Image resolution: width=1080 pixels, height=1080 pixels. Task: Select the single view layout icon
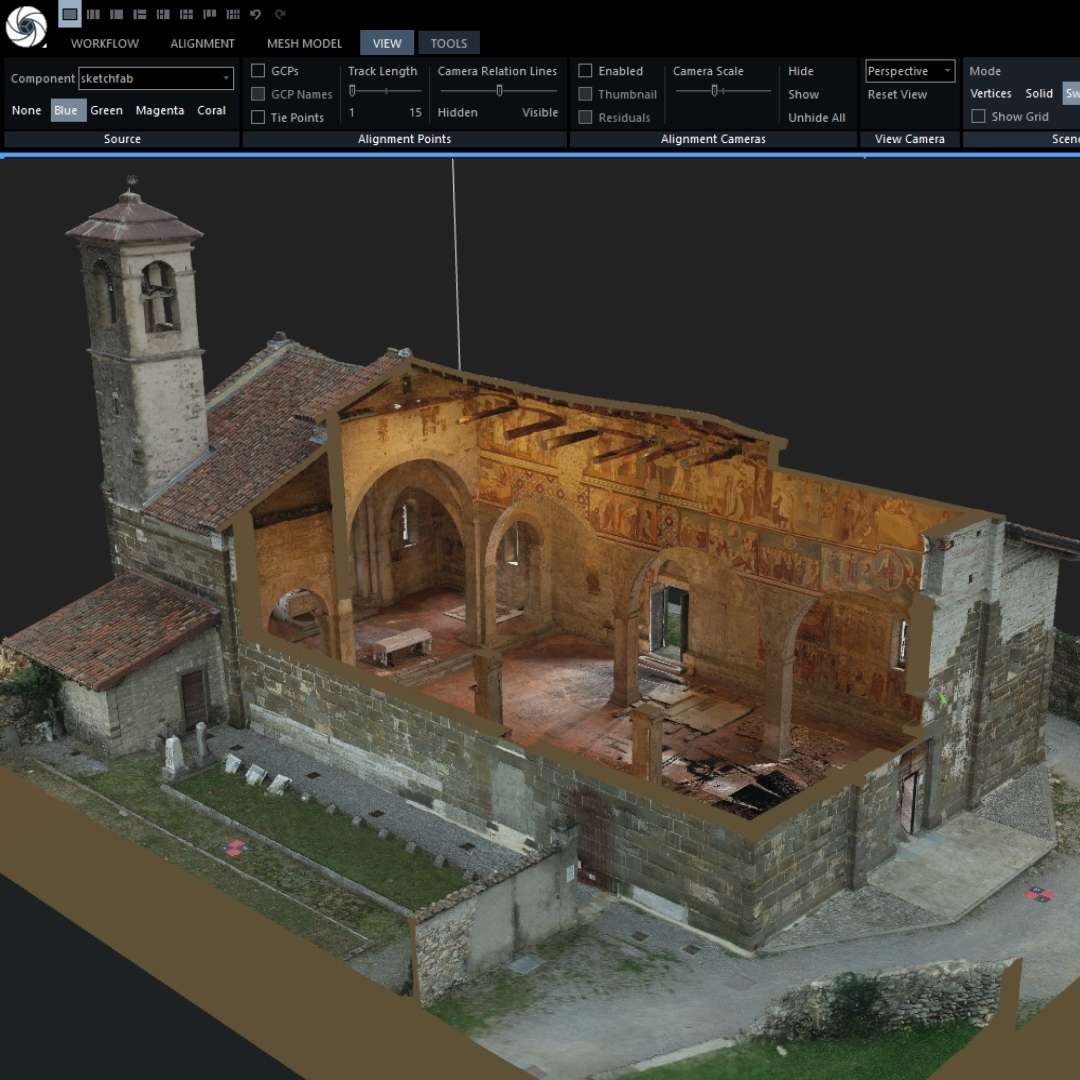[68, 14]
